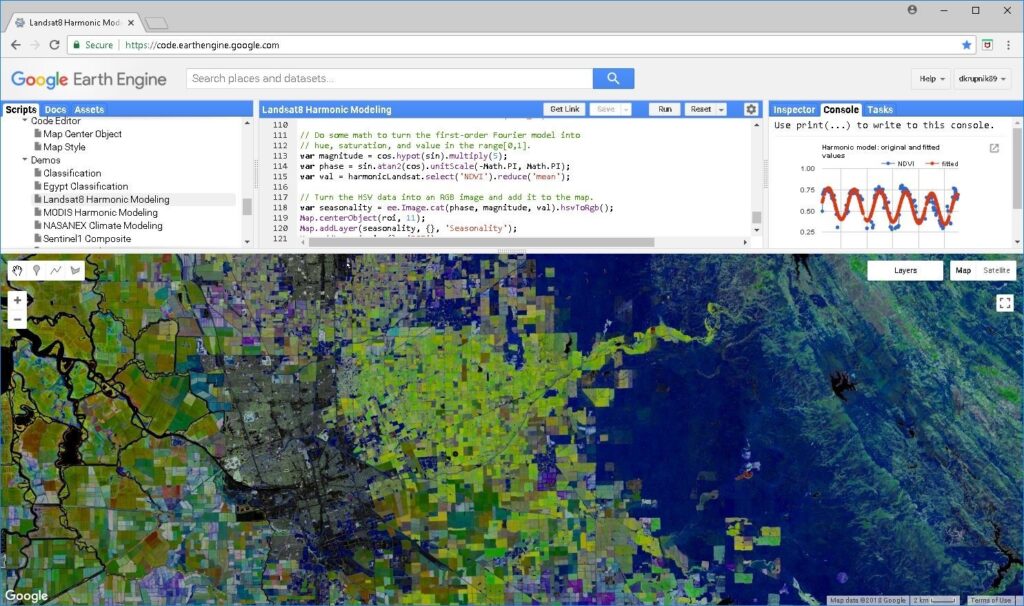The height and width of the screenshot is (606, 1024).
Task: Open the new tab button
Action: coord(156,24)
